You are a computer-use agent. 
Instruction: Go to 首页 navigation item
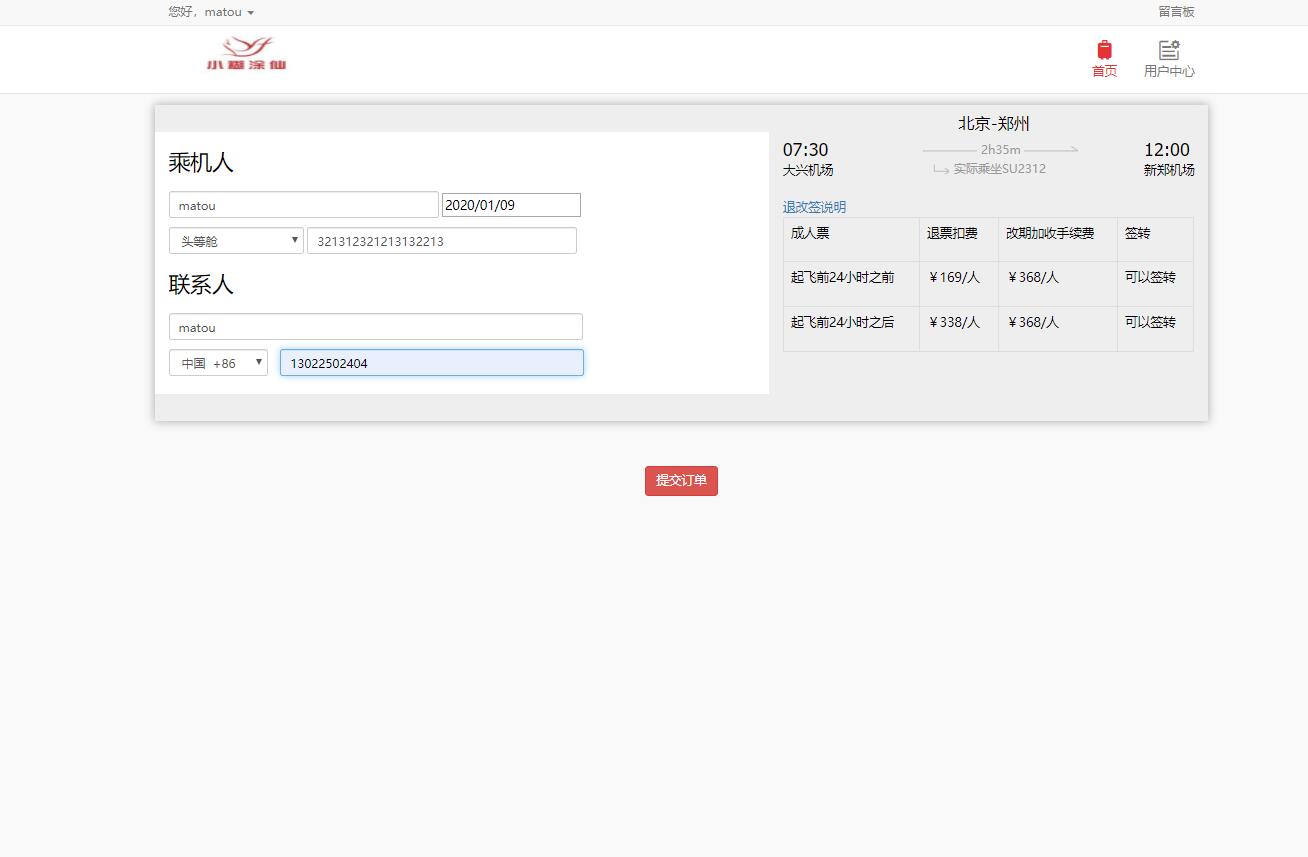pyautogui.click(x=1104, y=71)
